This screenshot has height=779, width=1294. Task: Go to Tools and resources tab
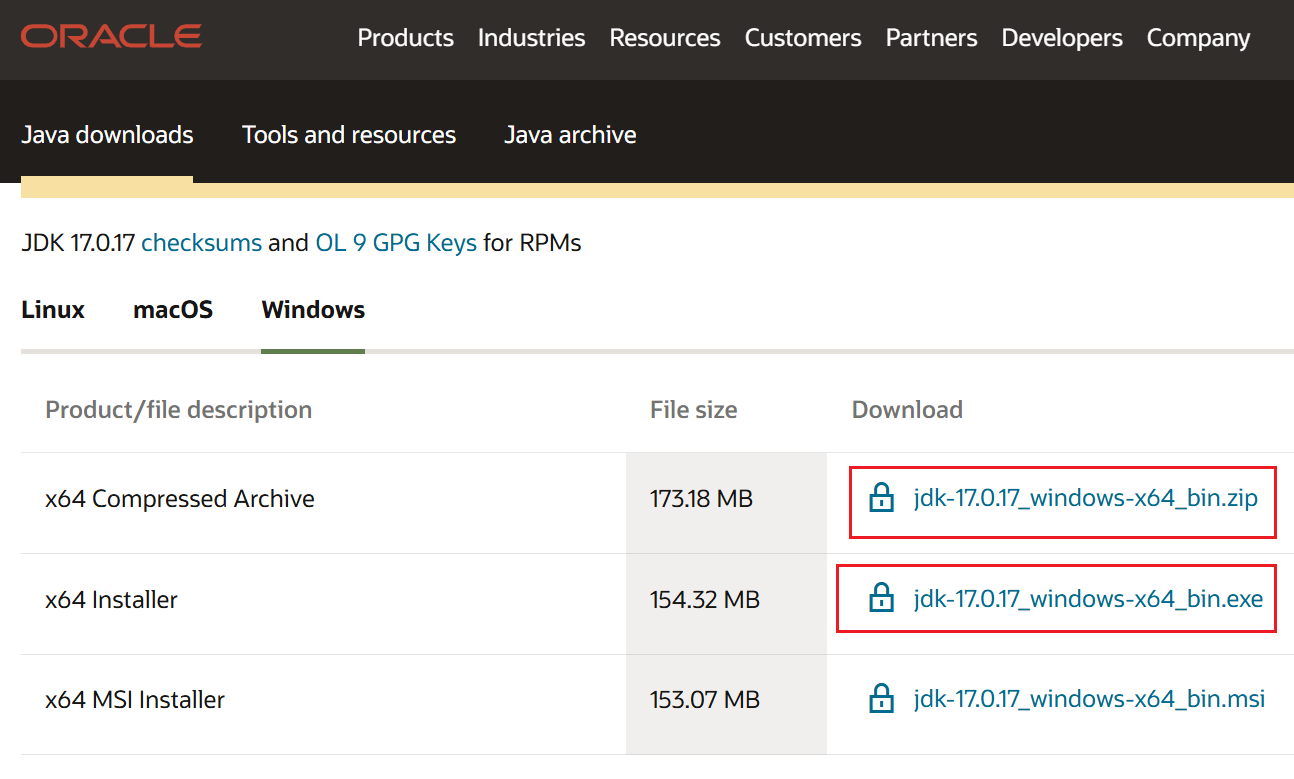click(x=349, y=135)
